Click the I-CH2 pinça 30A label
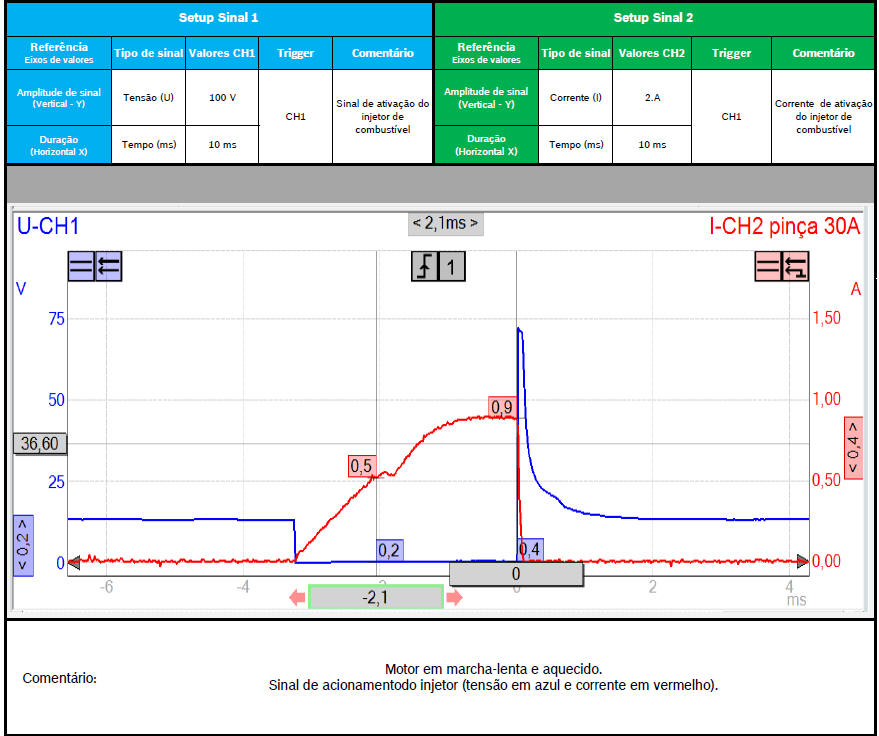This screenshot has height=736, width=879. pos(784,227)
